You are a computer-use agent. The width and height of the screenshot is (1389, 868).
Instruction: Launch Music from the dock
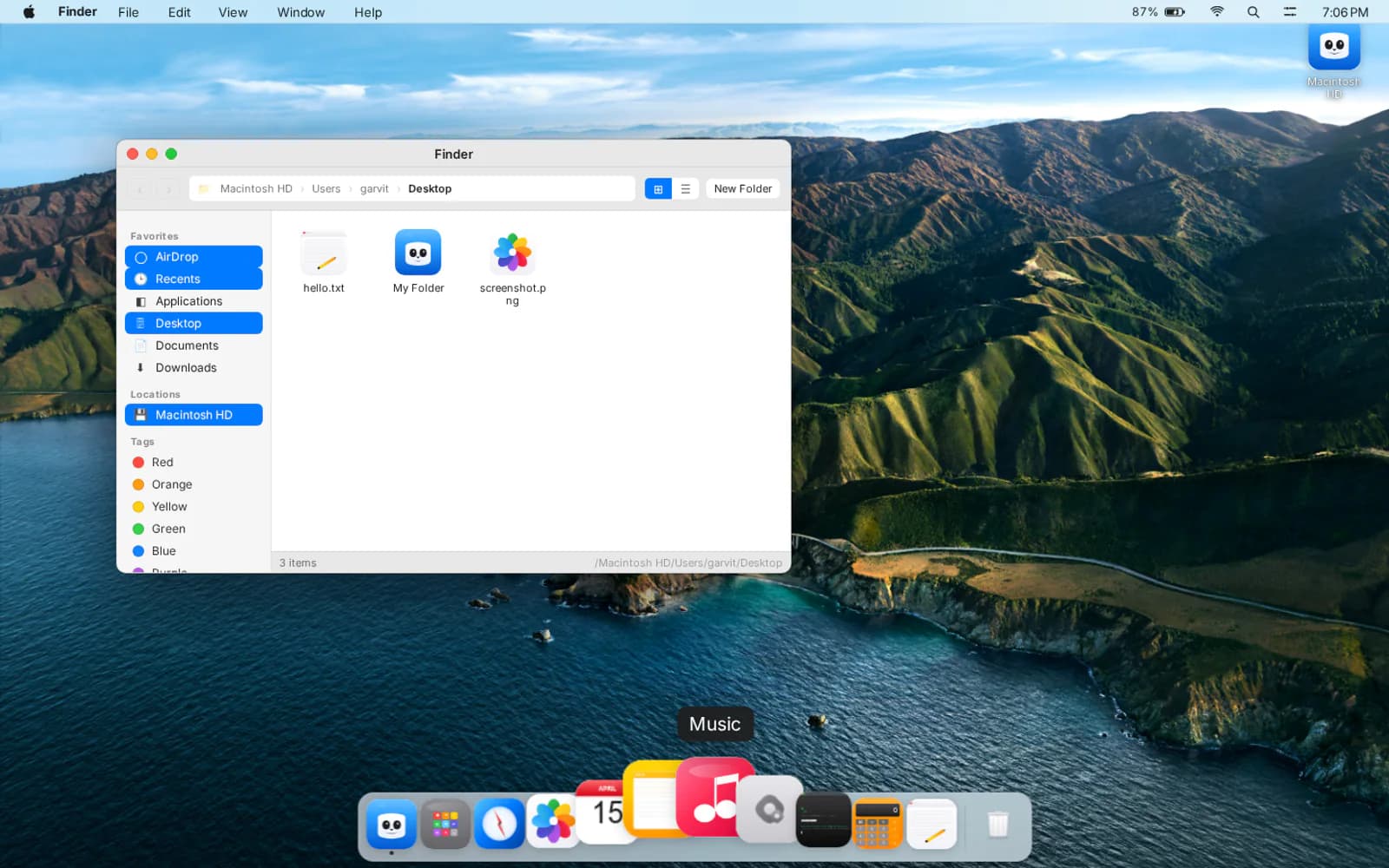pos(715,797)
